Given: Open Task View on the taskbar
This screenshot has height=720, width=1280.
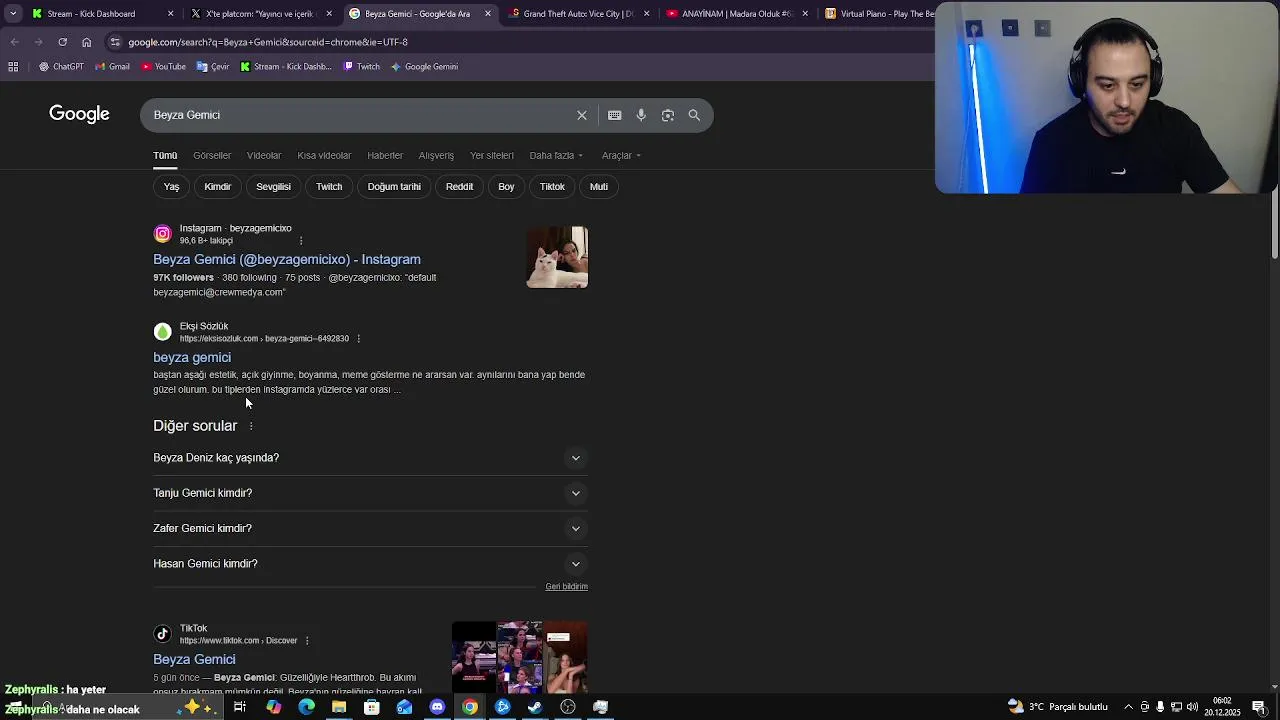Looking at the screenshot, I should 240,707.
